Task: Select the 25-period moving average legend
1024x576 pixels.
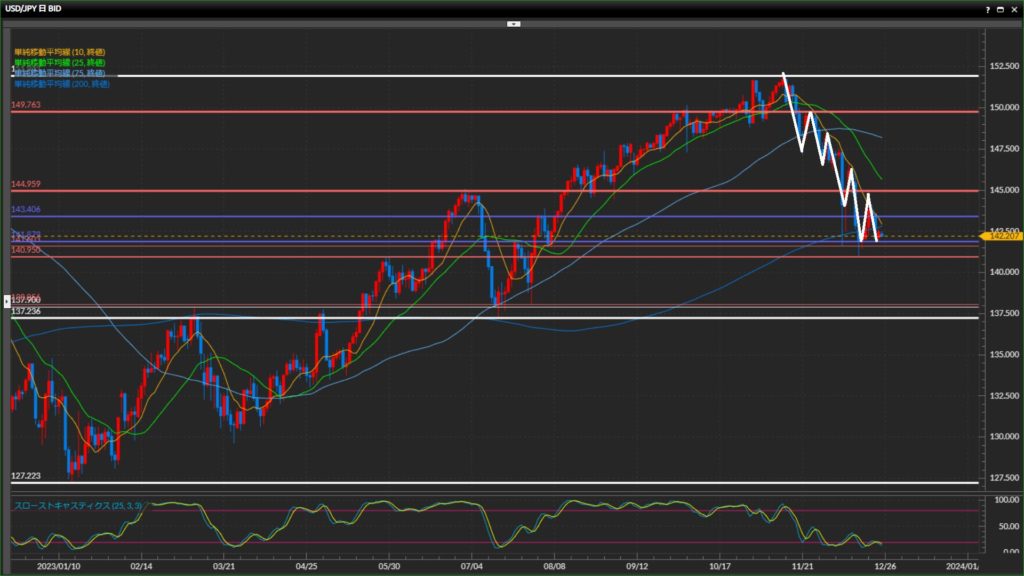Action: (60, 62)
